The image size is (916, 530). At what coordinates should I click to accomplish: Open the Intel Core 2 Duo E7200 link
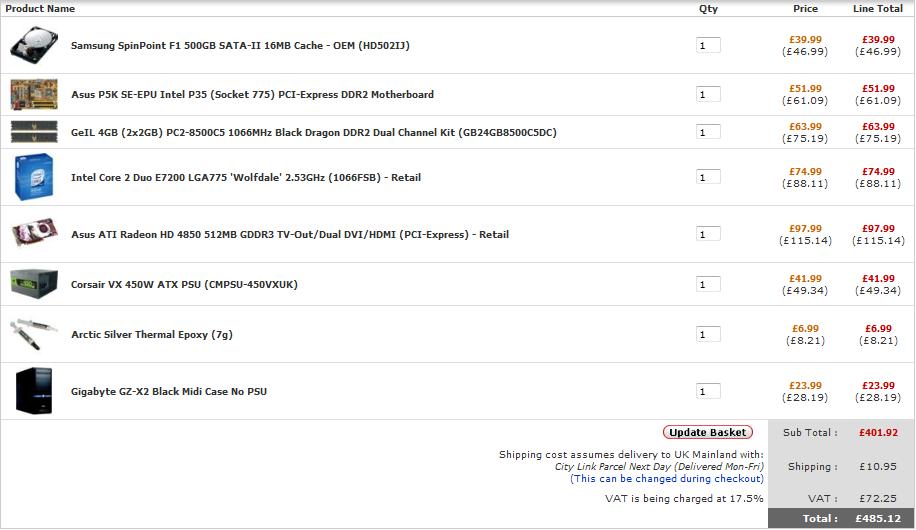pos(246,178)
